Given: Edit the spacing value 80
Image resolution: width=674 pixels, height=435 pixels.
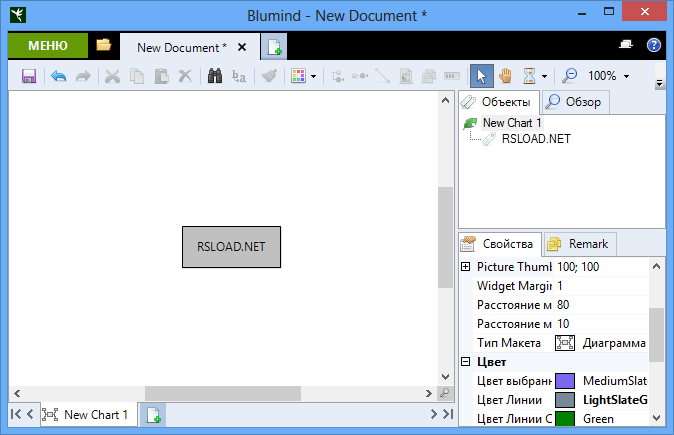Looking at the screenshot, I should (601, 305).
